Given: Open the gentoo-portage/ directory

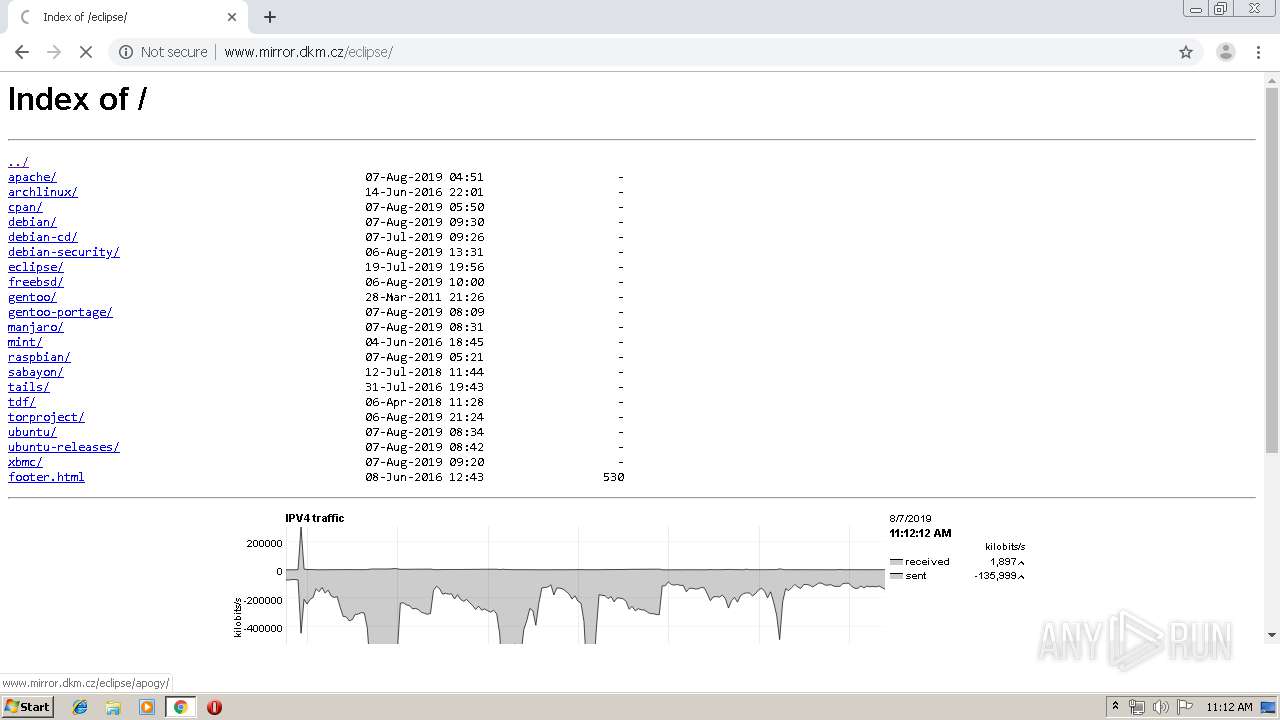Looking at the screenshot, I should pos(60,312).
